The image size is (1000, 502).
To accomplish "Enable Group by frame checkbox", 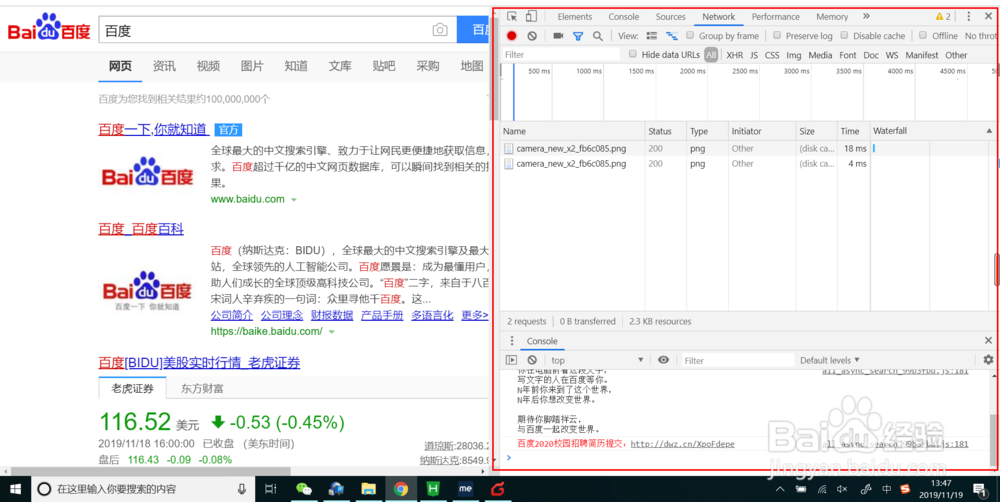I will tap(690, 35).
